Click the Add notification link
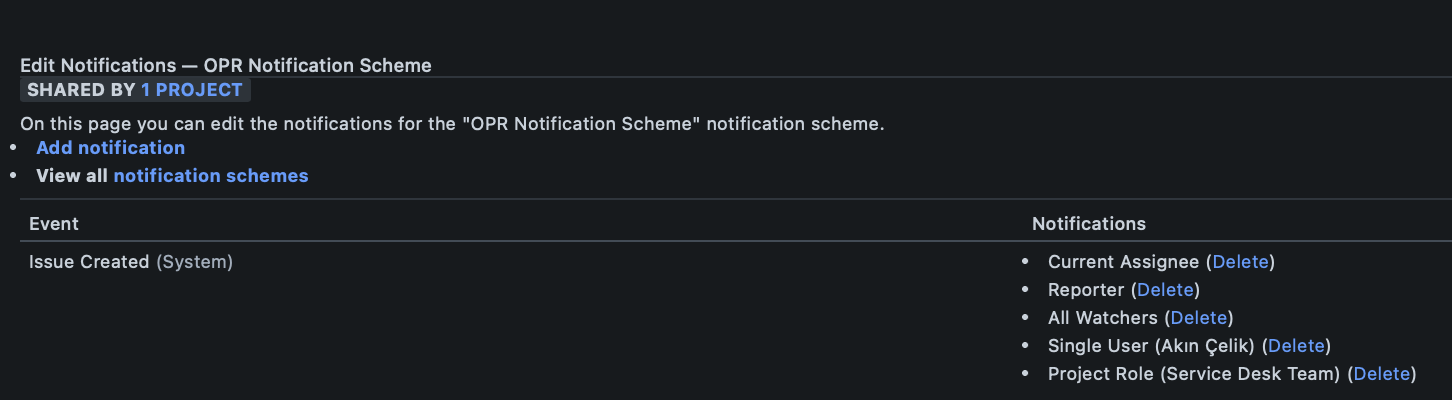The image size is (1452, 400). pyautogui.click(x=111, y=148)
